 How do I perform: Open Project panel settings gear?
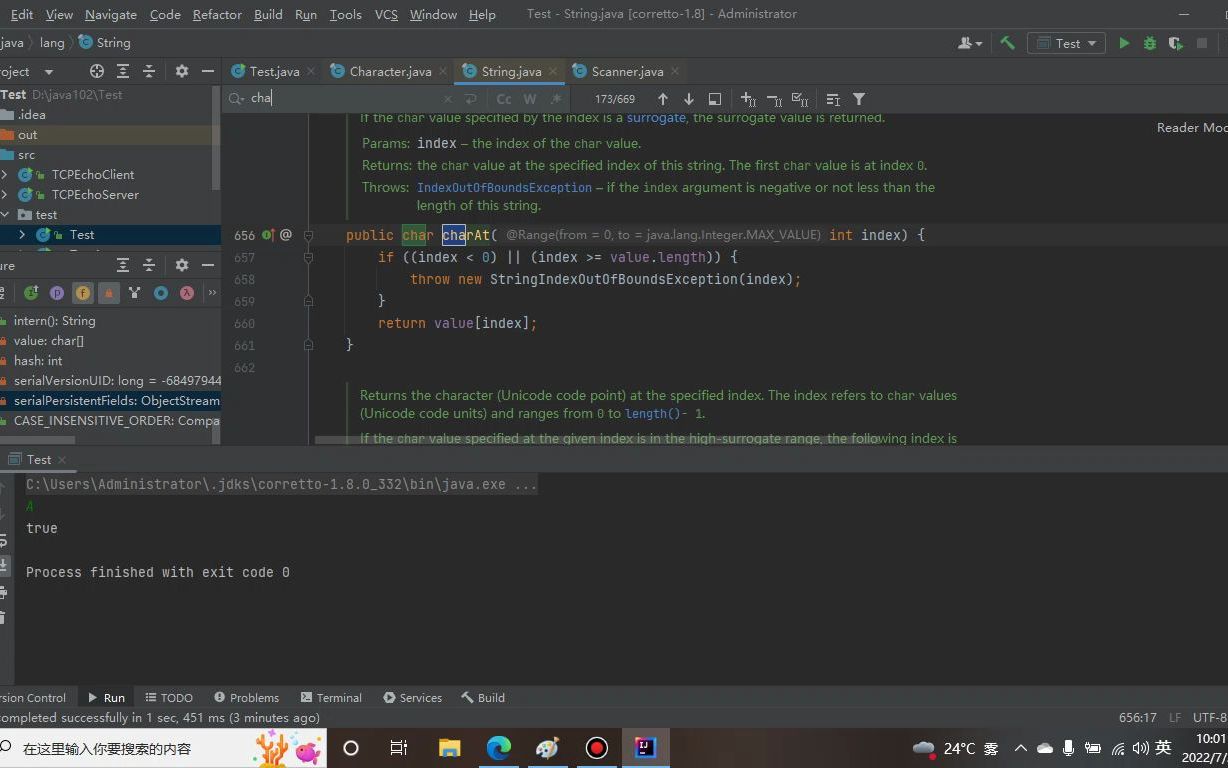[182, 71]
